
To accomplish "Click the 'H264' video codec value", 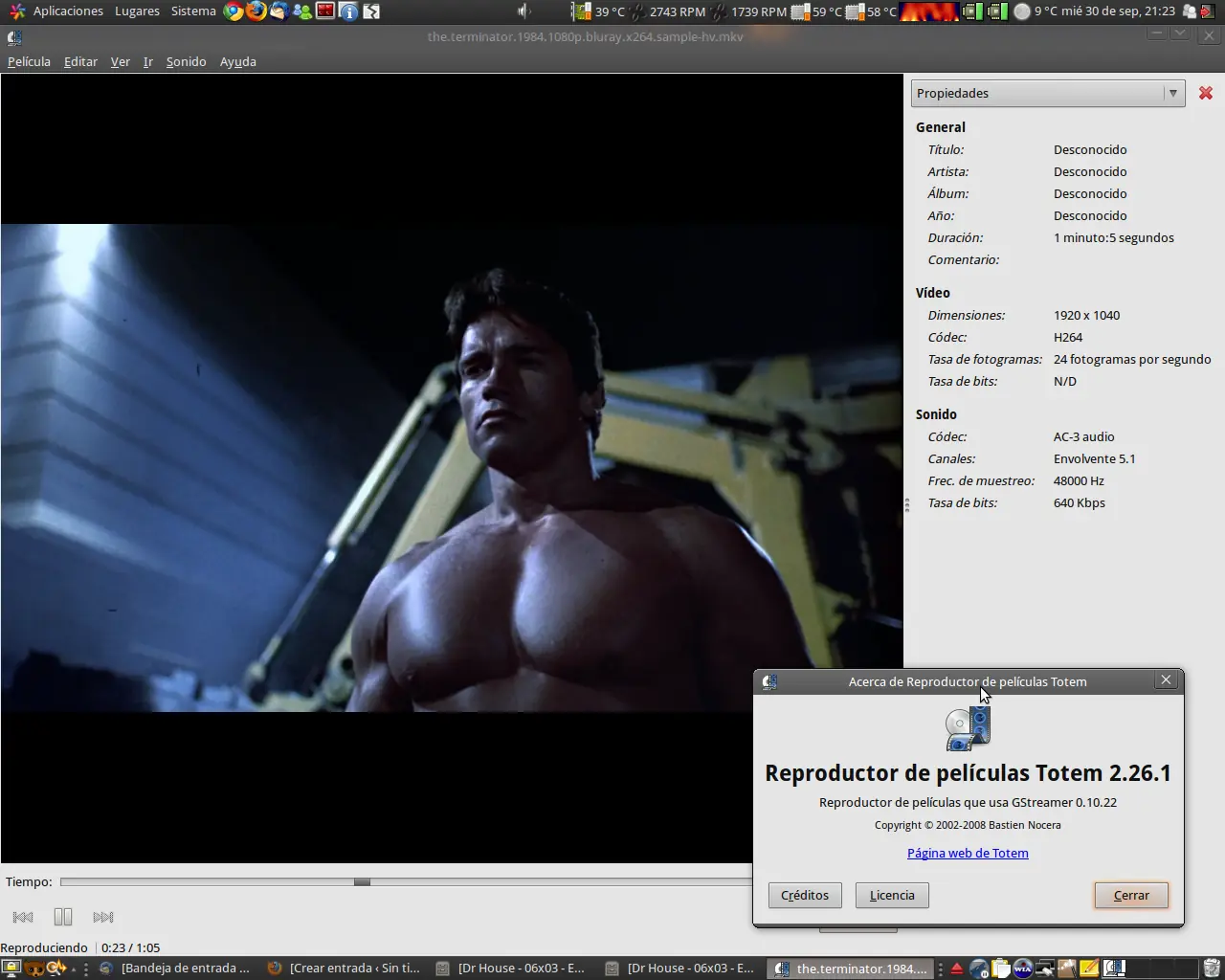I will [x=1068, y=337].
